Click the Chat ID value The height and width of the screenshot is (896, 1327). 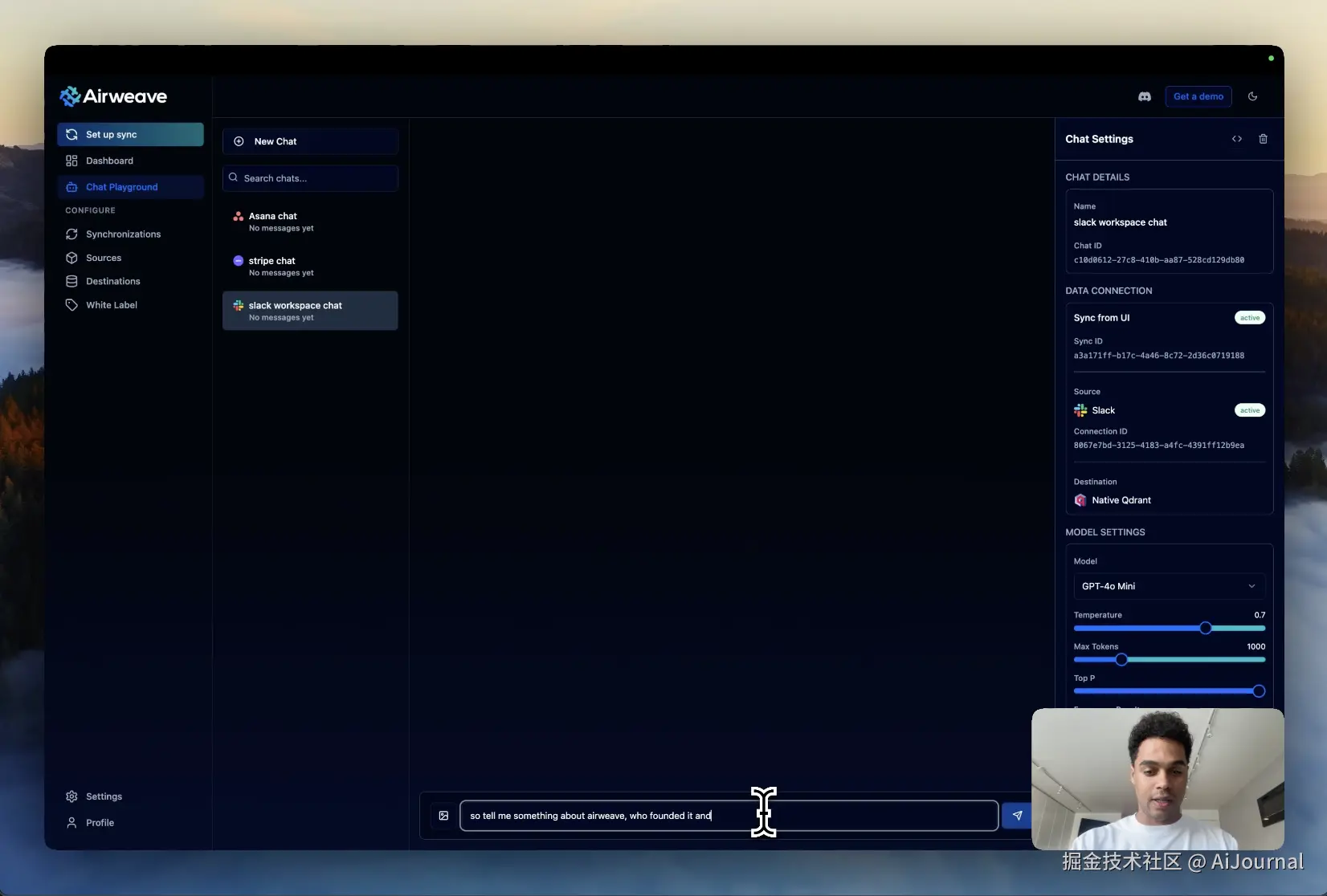[x=1159, y=260]
